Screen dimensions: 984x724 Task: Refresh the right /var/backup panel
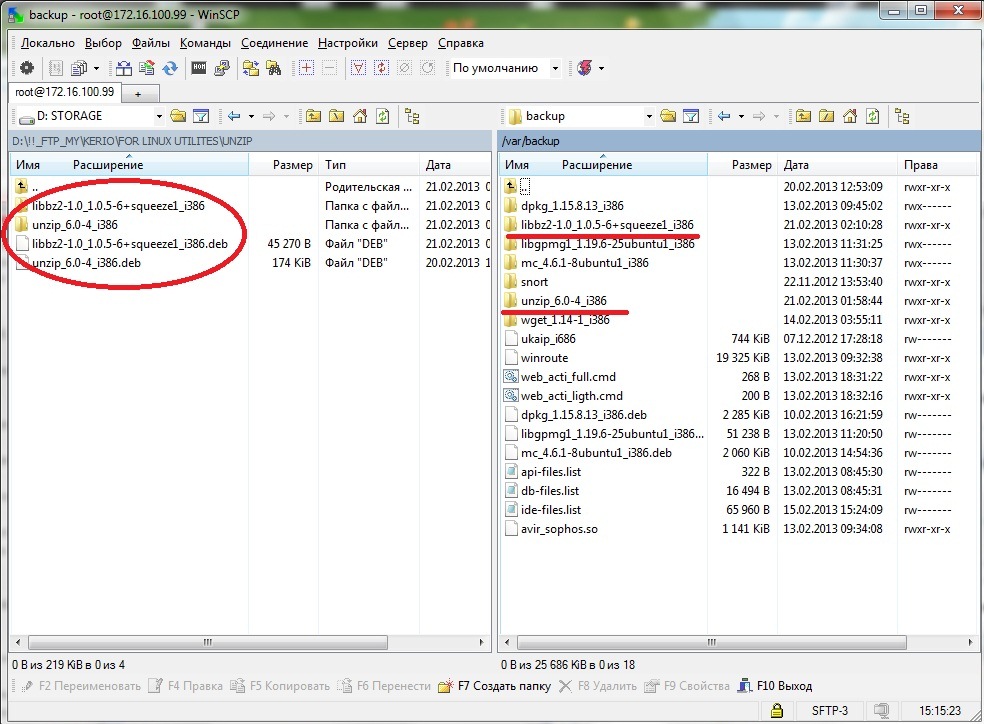point(873,116)
